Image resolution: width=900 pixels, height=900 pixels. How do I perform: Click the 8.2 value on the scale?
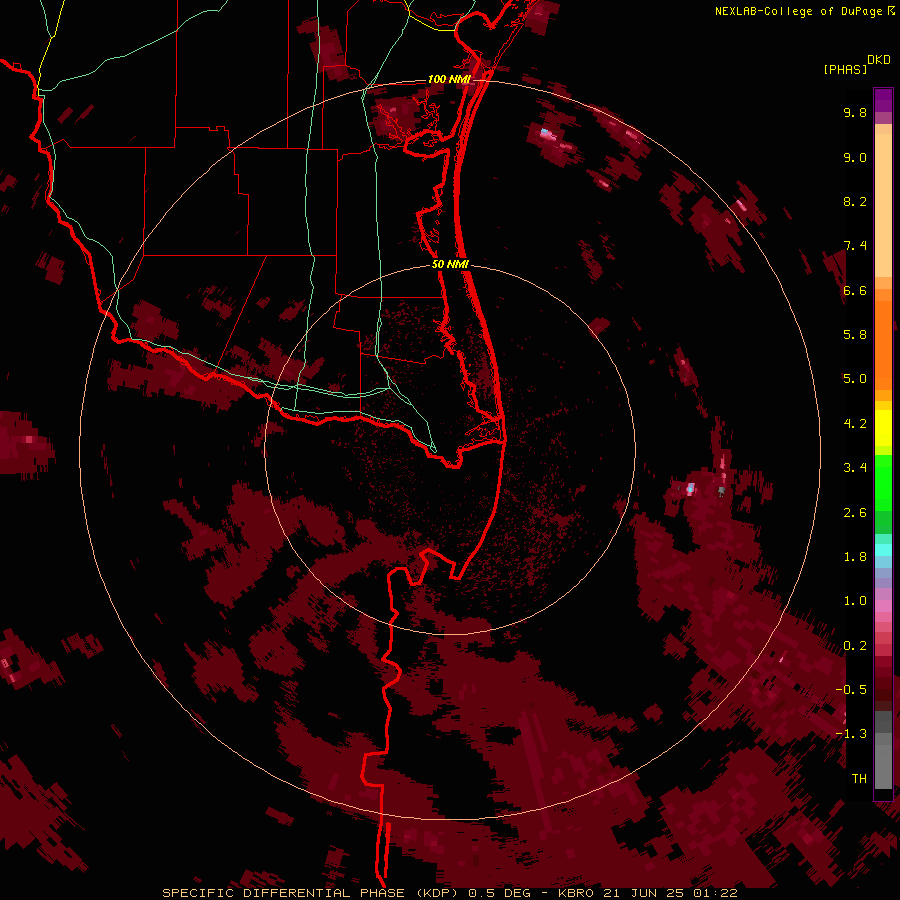855,201
